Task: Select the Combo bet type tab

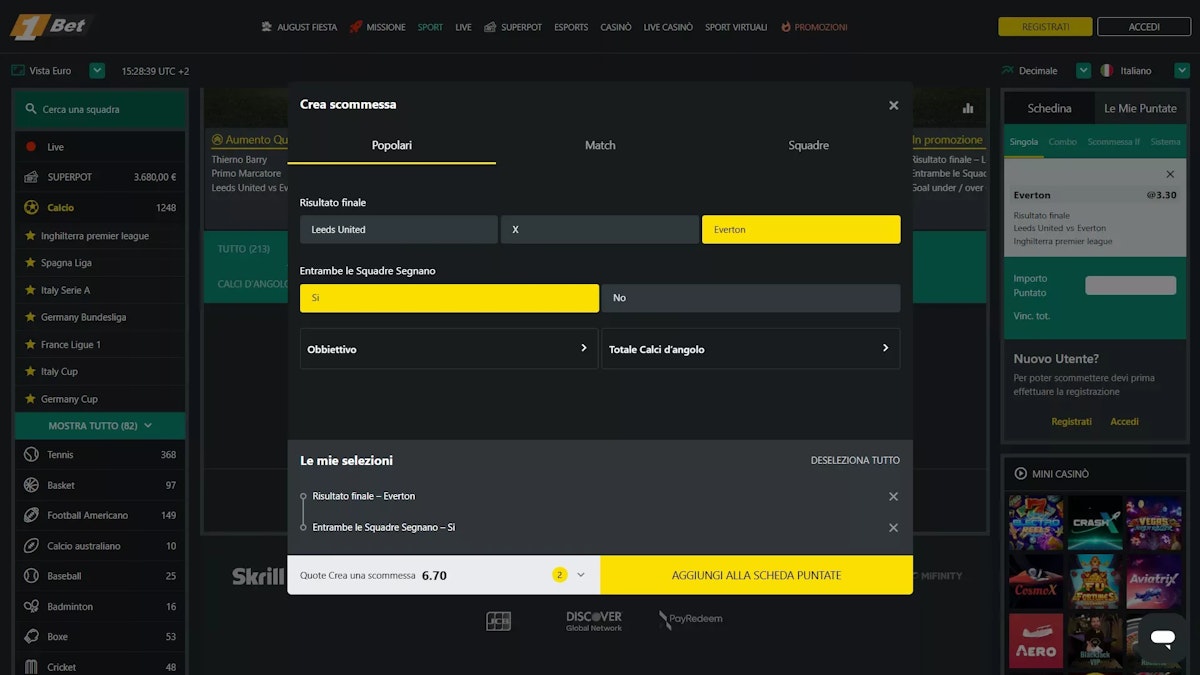Action: pyautogui.click(x=1062, y=142)
